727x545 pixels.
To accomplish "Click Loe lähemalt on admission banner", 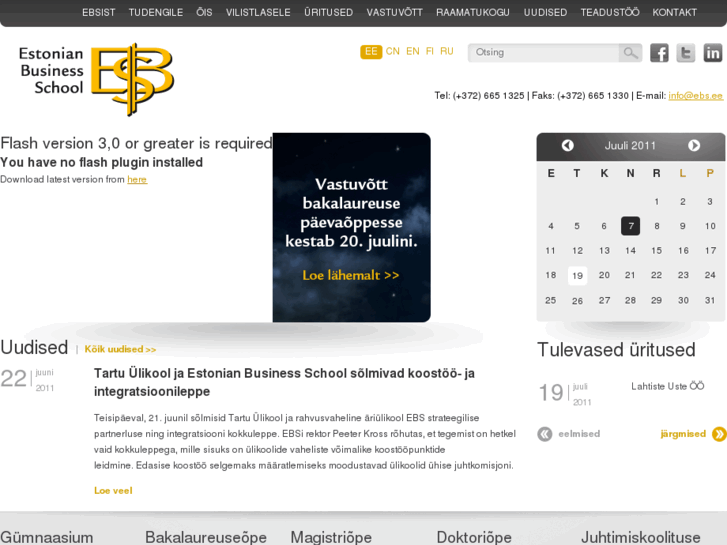I will coord(351,275).
